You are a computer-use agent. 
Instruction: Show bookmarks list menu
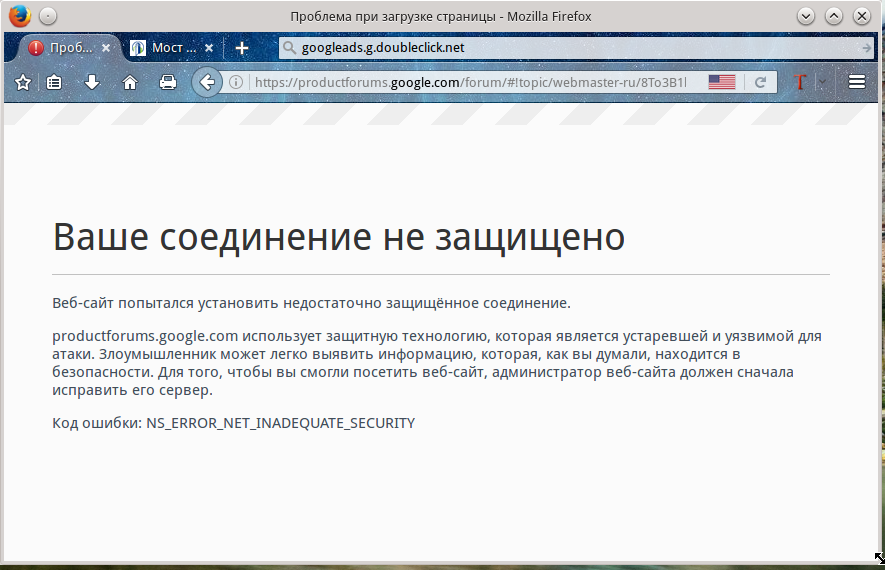54,82
